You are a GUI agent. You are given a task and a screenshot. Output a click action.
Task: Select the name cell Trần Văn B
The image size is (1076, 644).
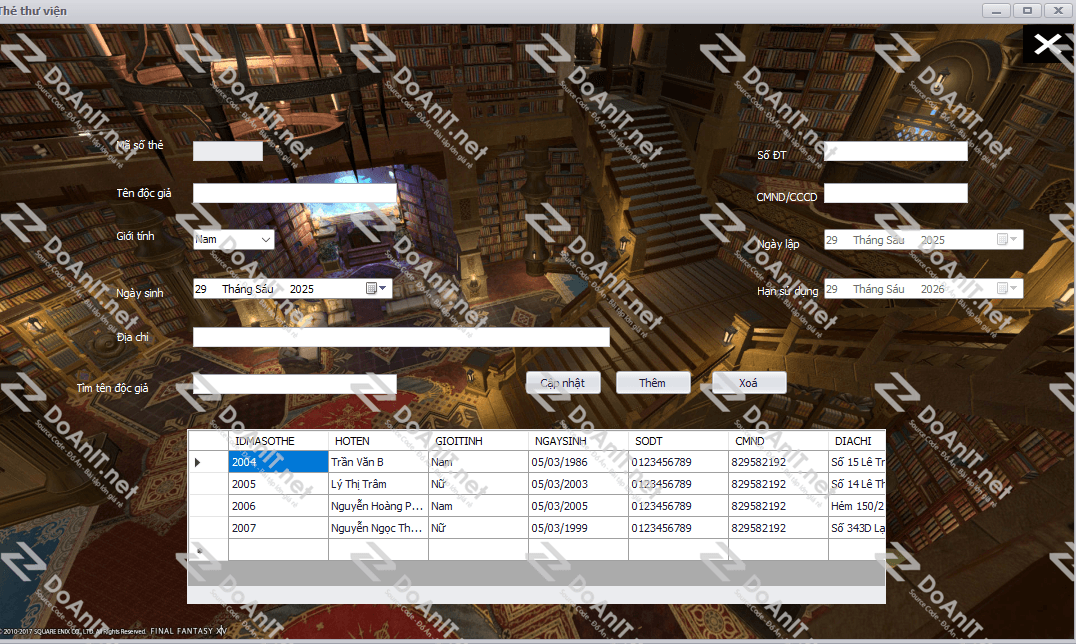(378, 462)
